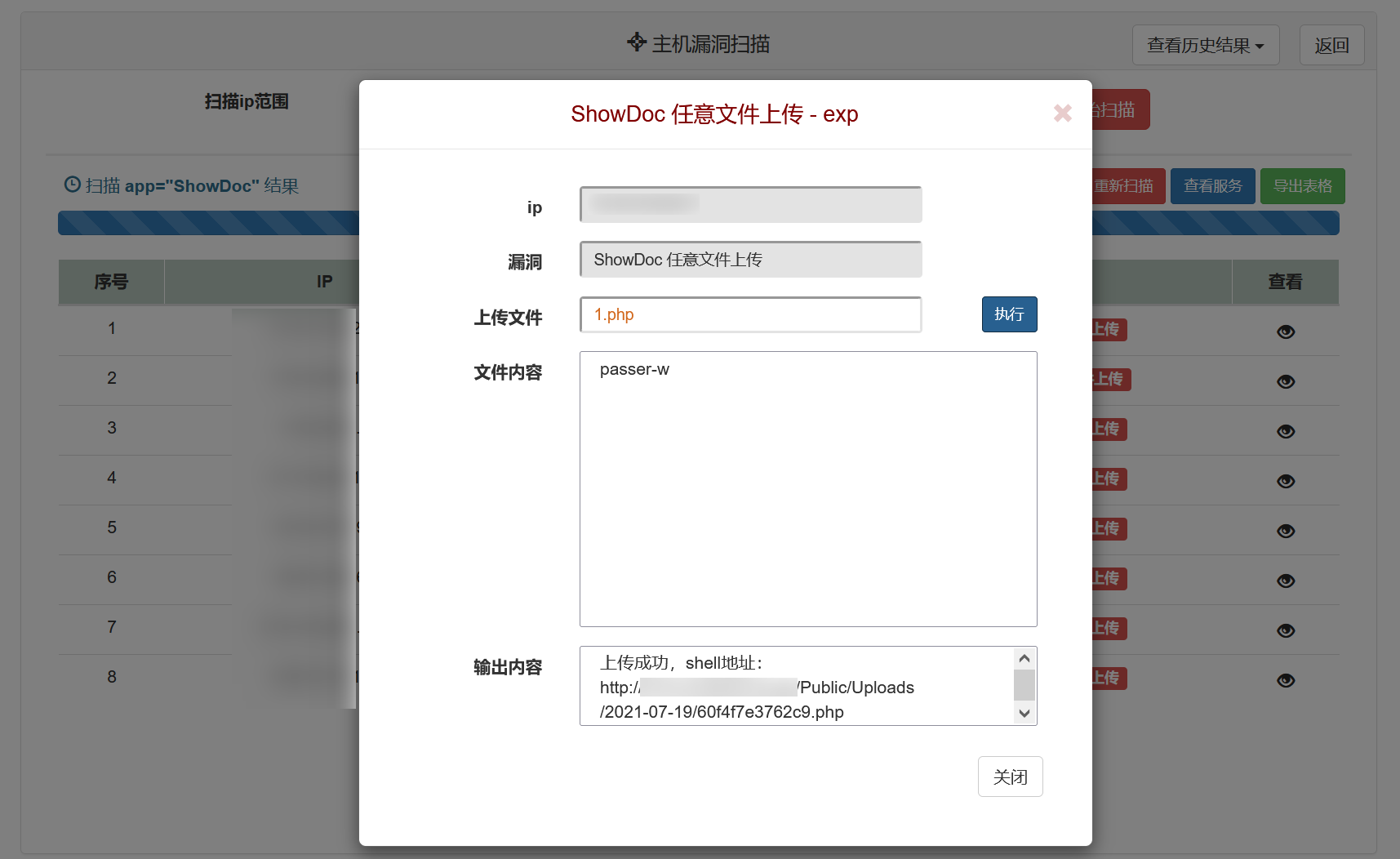Image resolution: width=1400 pixels, height=859 pixels.
Task: Click the red 上传 tag in row 1
Action: point(1109,329)
